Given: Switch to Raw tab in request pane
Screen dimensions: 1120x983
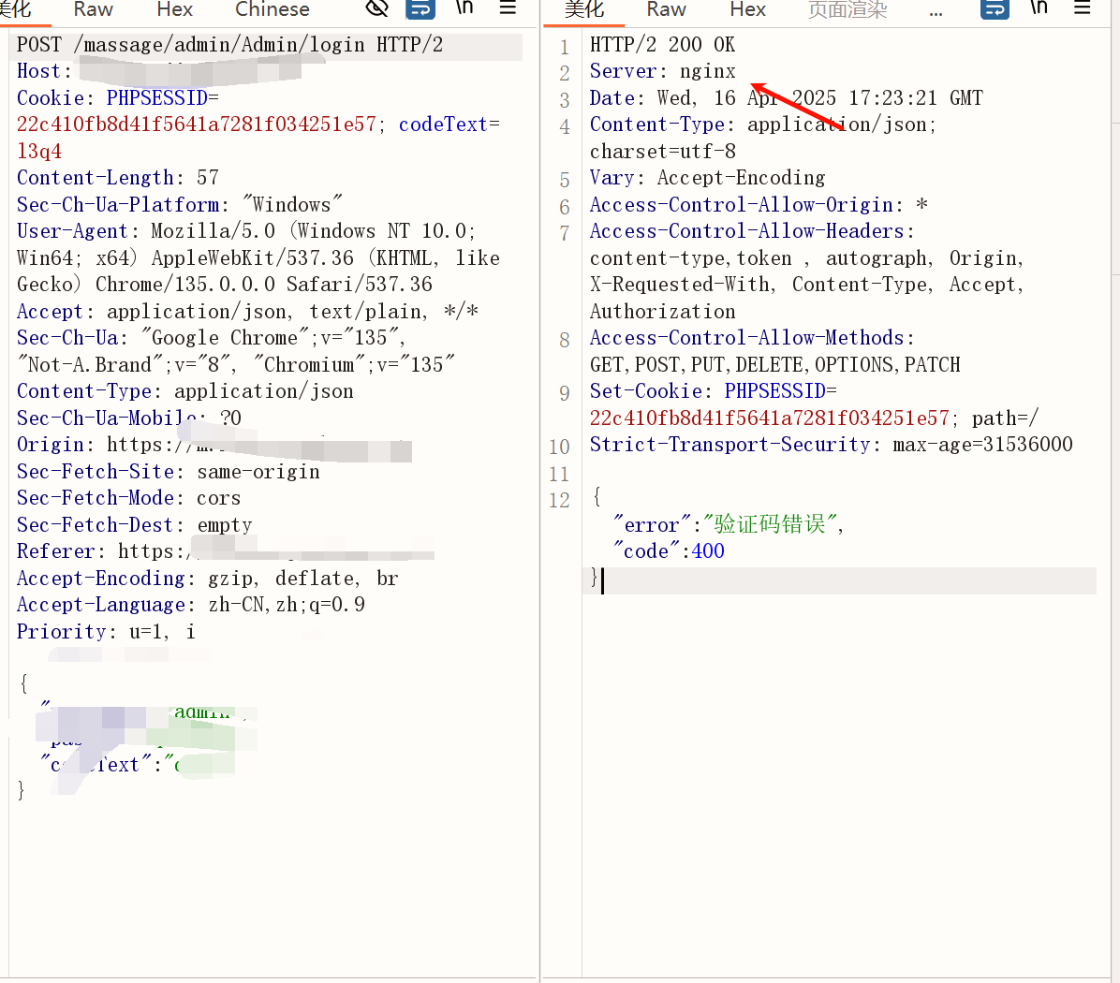Looking at the screenshot, I should 93,9.
